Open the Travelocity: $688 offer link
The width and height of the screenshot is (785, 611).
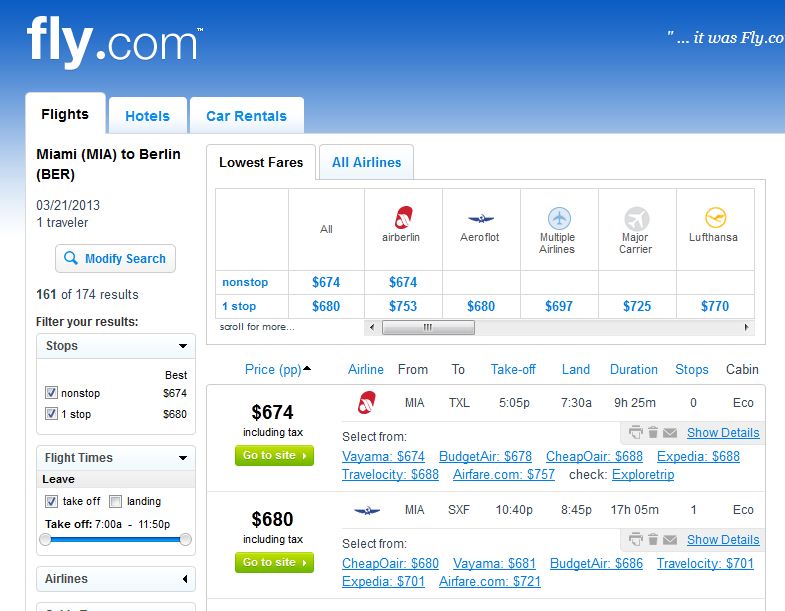(x=390, y=474)
